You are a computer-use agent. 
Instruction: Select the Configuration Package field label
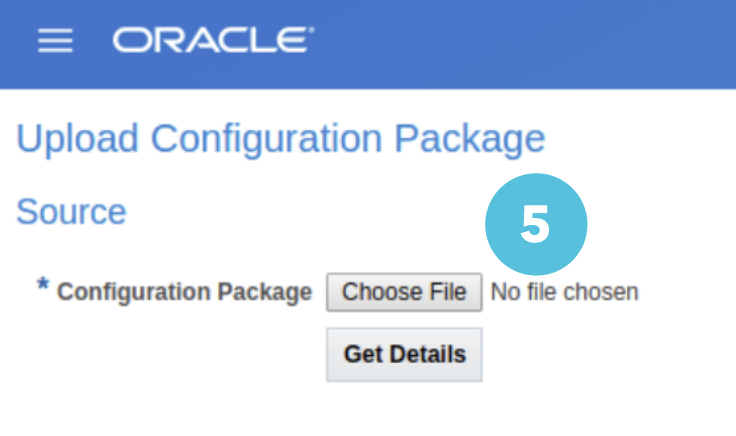[x=184, y=292]
